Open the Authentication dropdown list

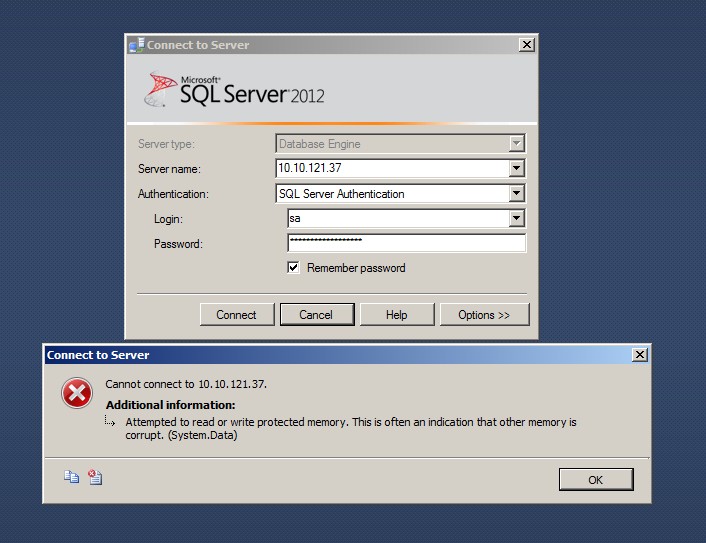[x=516, y=194]
